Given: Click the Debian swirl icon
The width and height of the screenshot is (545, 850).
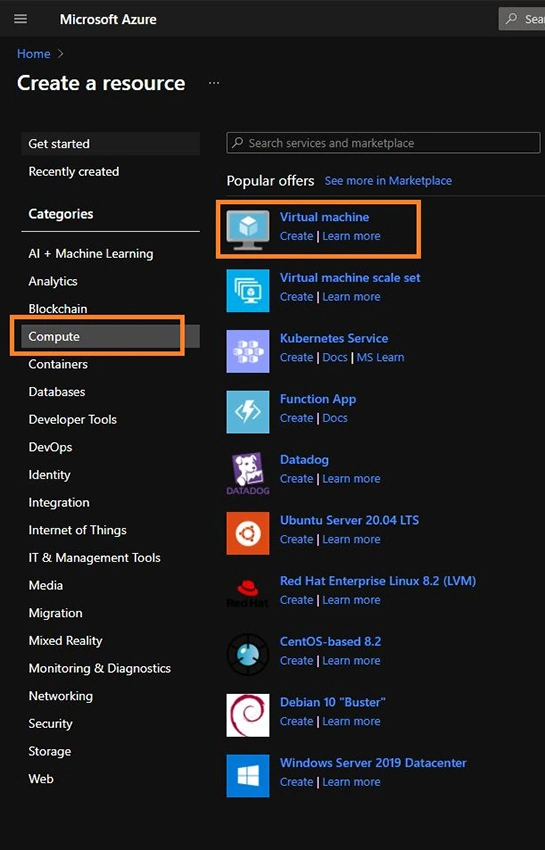Looking at the screenshot, I should (248, 715).
